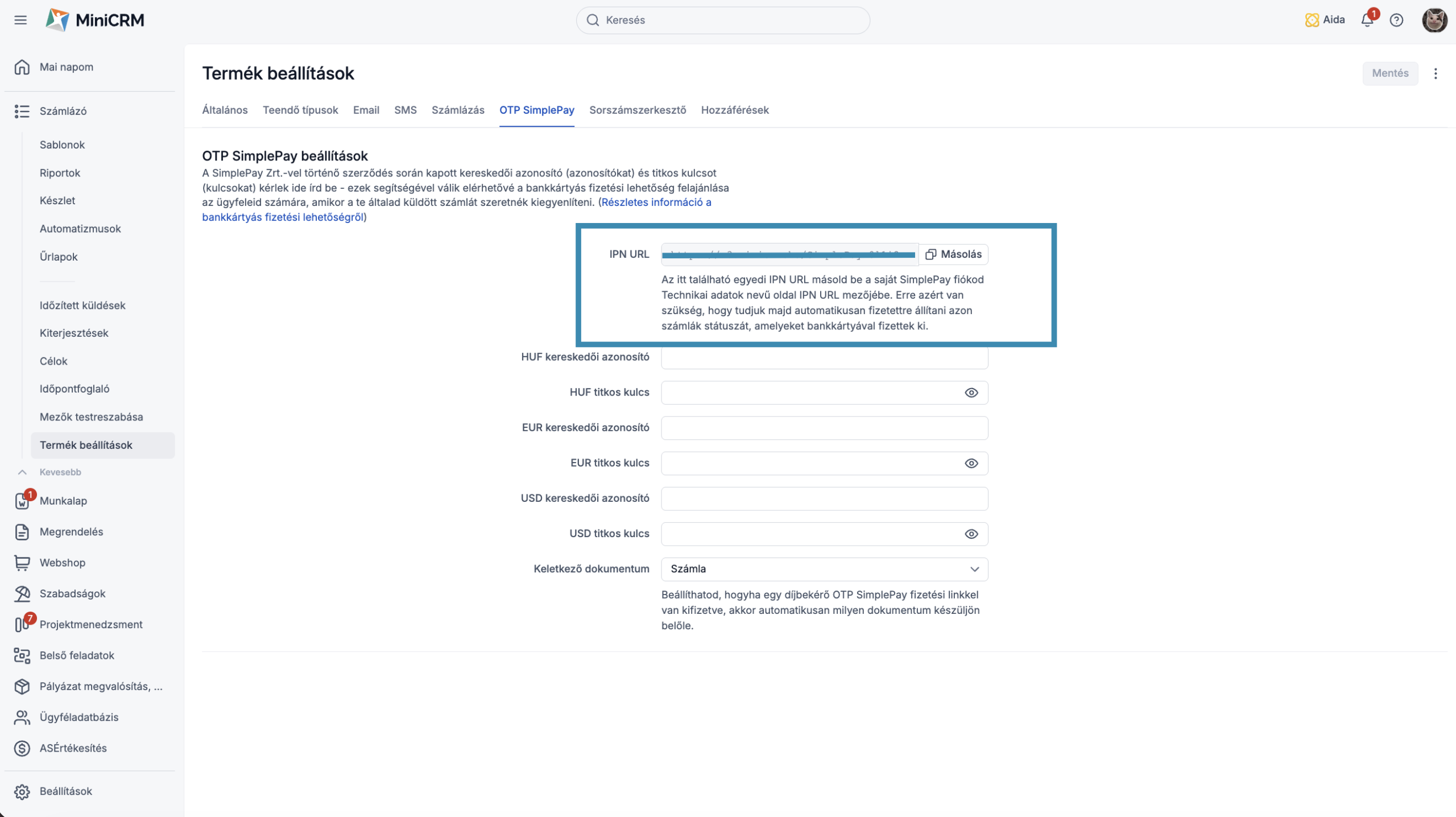Select Termék beállítások in the sidebar
The width and height of the screenshot is (1456, 817).
point(103,445)
